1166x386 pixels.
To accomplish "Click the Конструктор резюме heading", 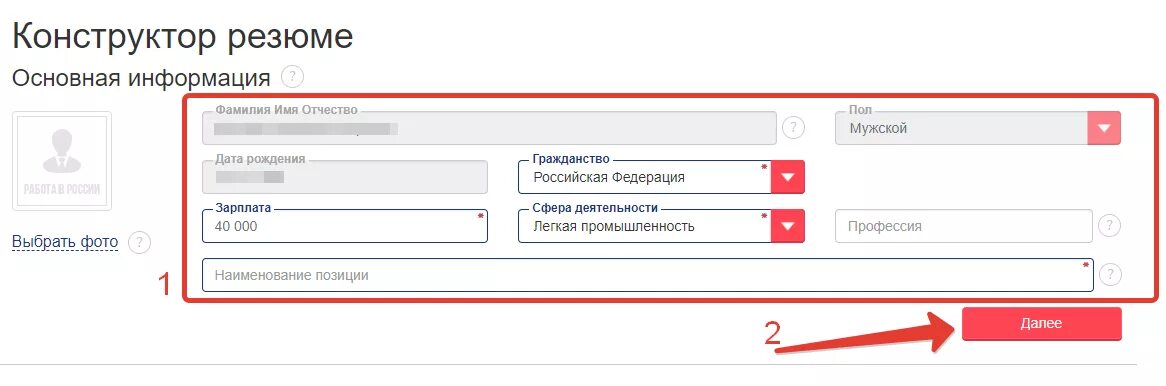I will point(182,35).
